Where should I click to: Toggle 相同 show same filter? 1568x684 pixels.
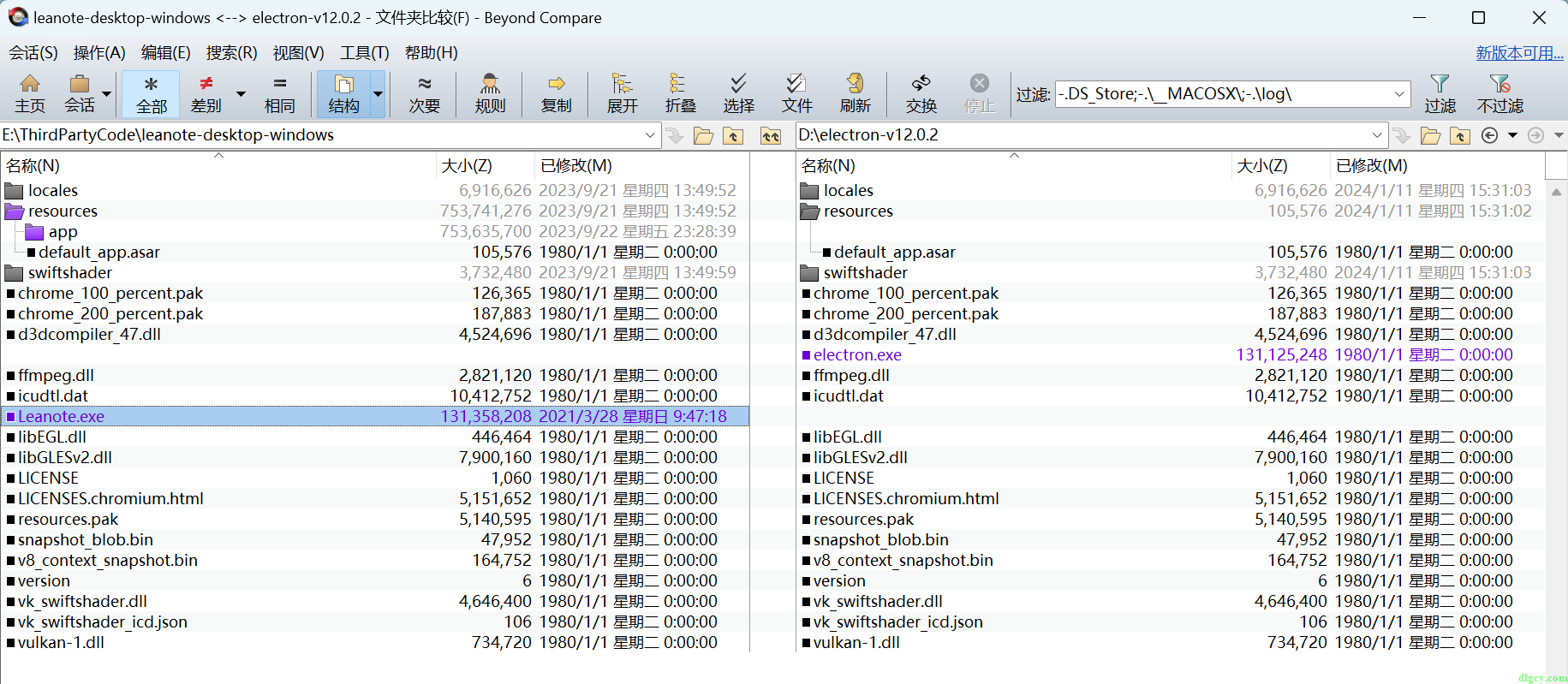[279, 94]
